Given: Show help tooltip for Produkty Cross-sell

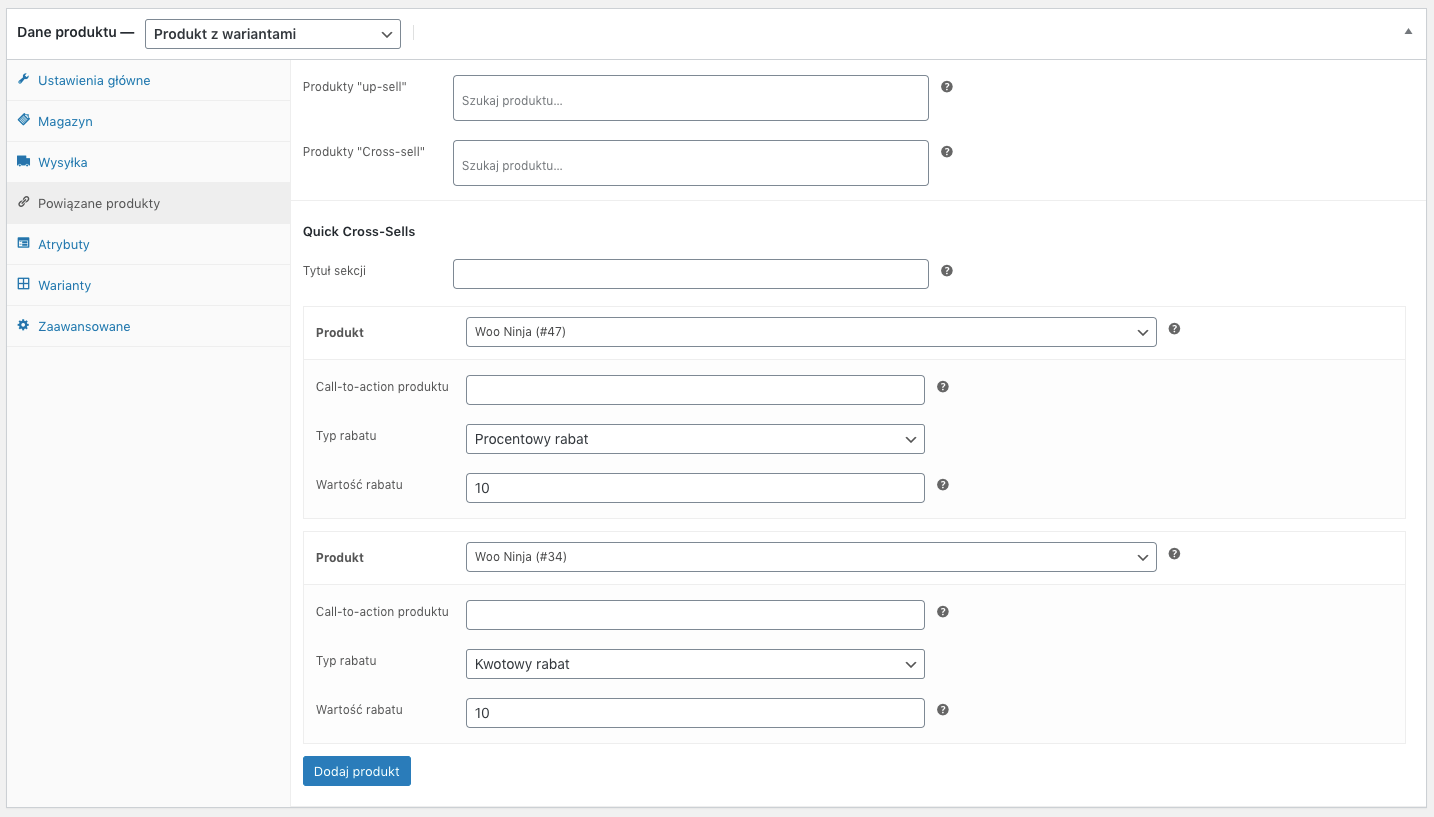Looking at the screenshot, I should (x=947, y=152).
